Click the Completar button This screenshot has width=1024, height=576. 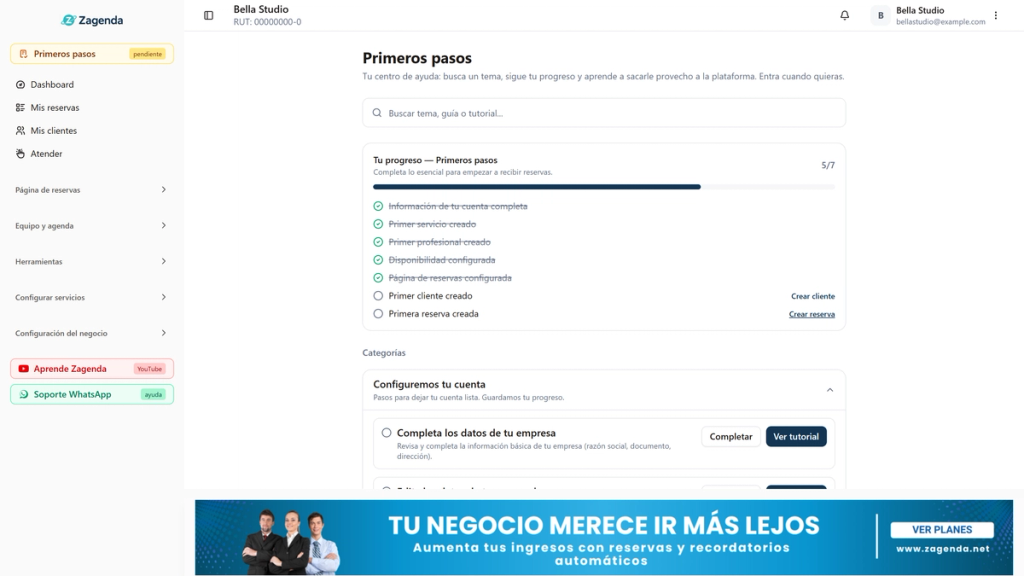pyautogui.click(x=731, y=436)
